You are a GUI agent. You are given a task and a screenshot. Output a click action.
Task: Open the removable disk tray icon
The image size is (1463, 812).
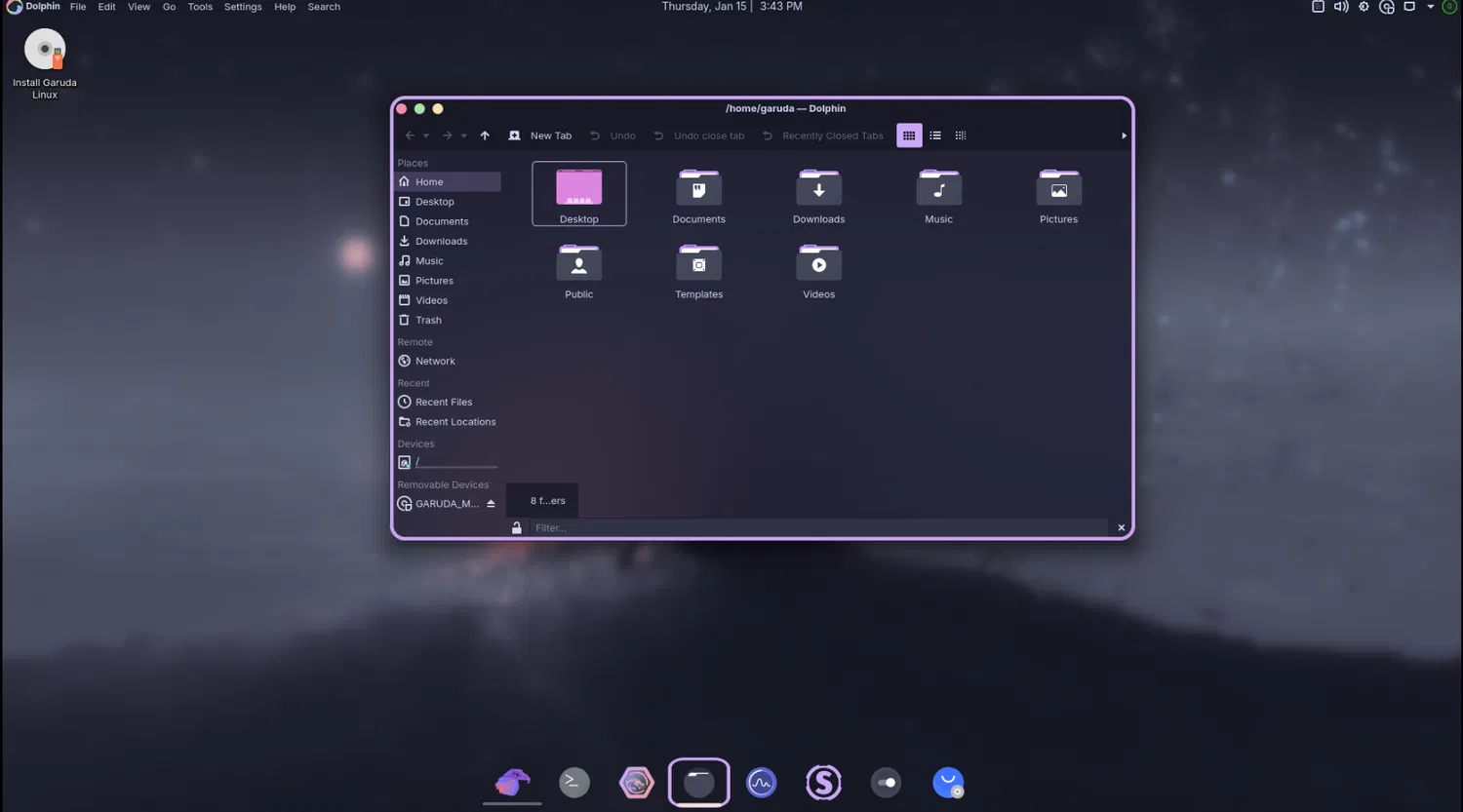[1387, 7]
